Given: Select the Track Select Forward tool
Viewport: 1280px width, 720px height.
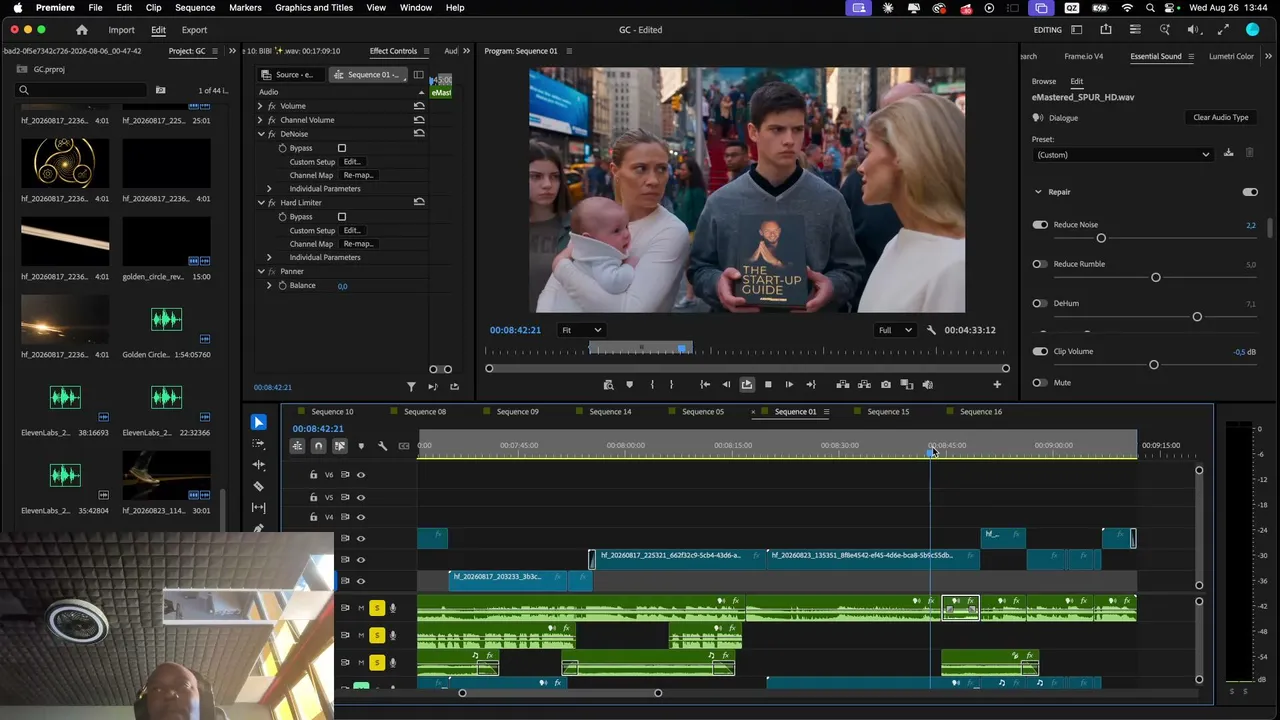Looking at the screenshot, I should [259, 443].
